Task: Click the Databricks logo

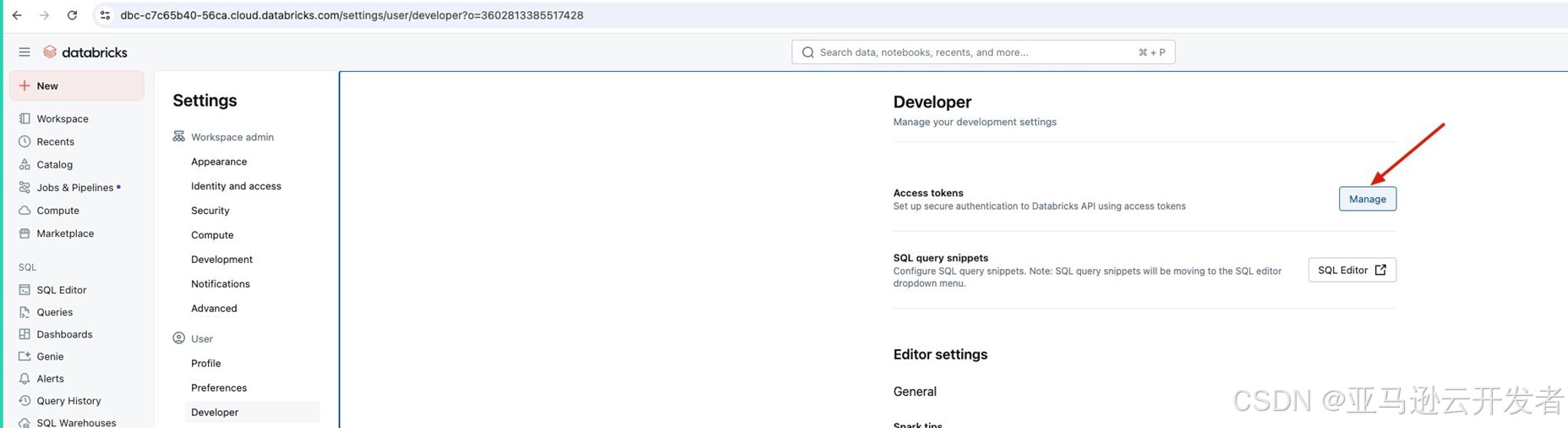Action: (x=85, y=52)
